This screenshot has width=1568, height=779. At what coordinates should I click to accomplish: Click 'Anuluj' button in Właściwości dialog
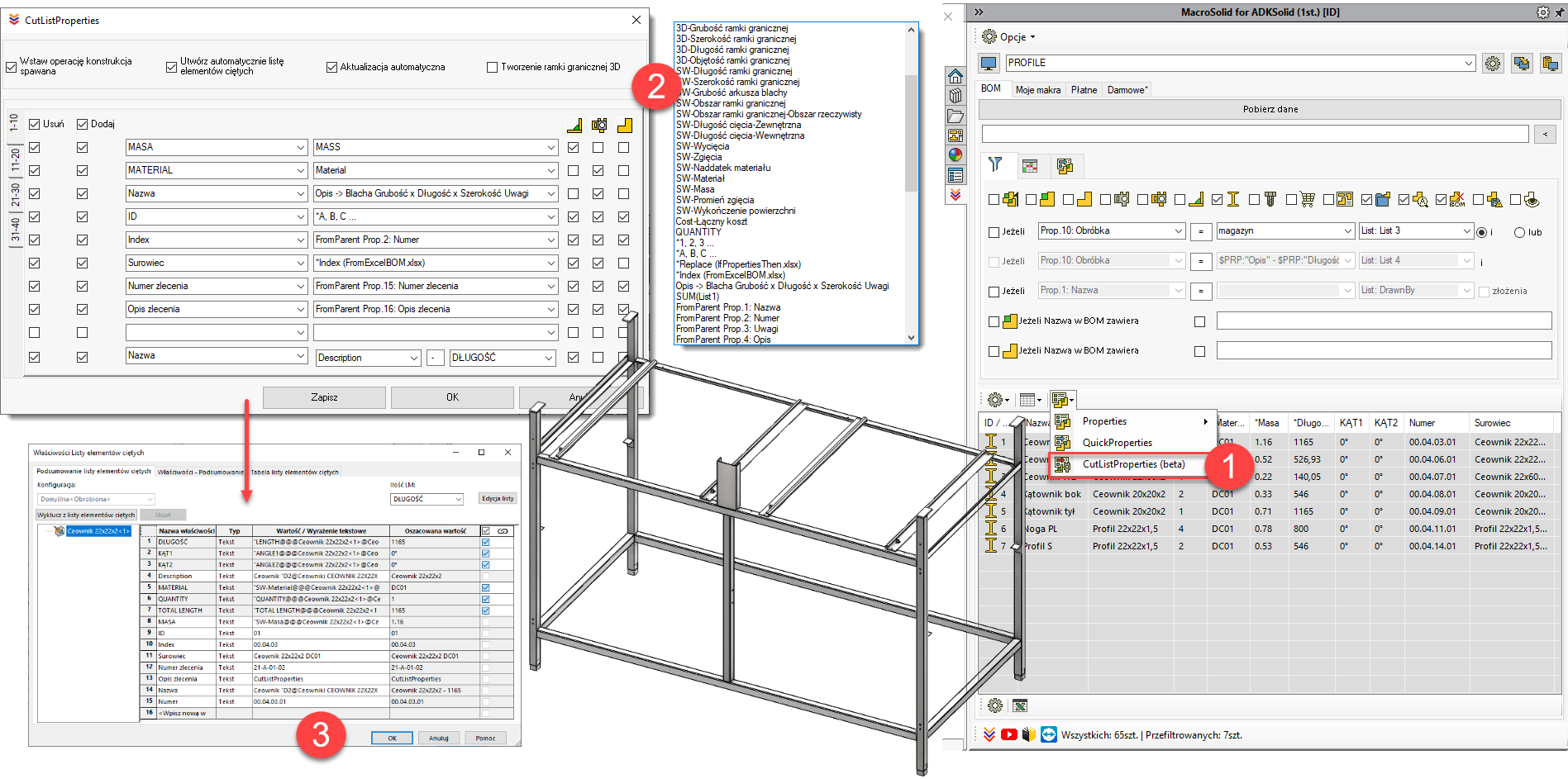click(438, 738)
